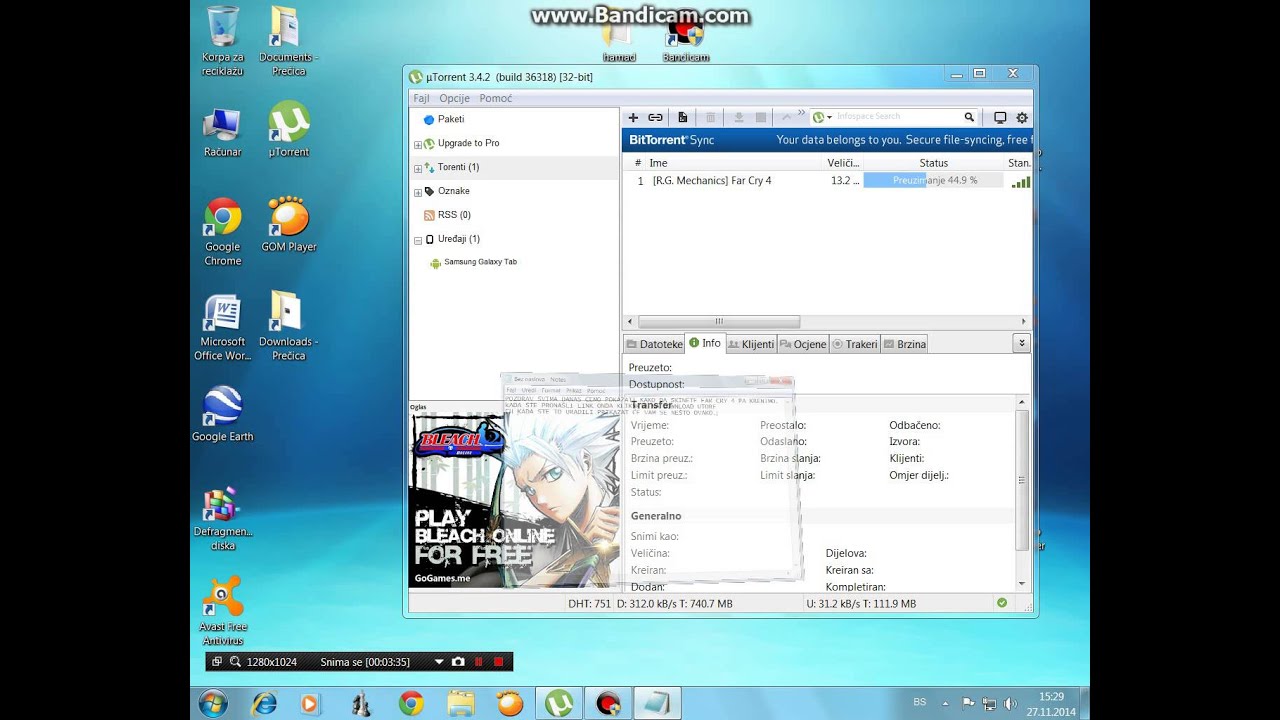This screenshot has width=1280, height=720.
Task: Click the Add Torrent from URL link icon
Action: click(x=655, y=118)
